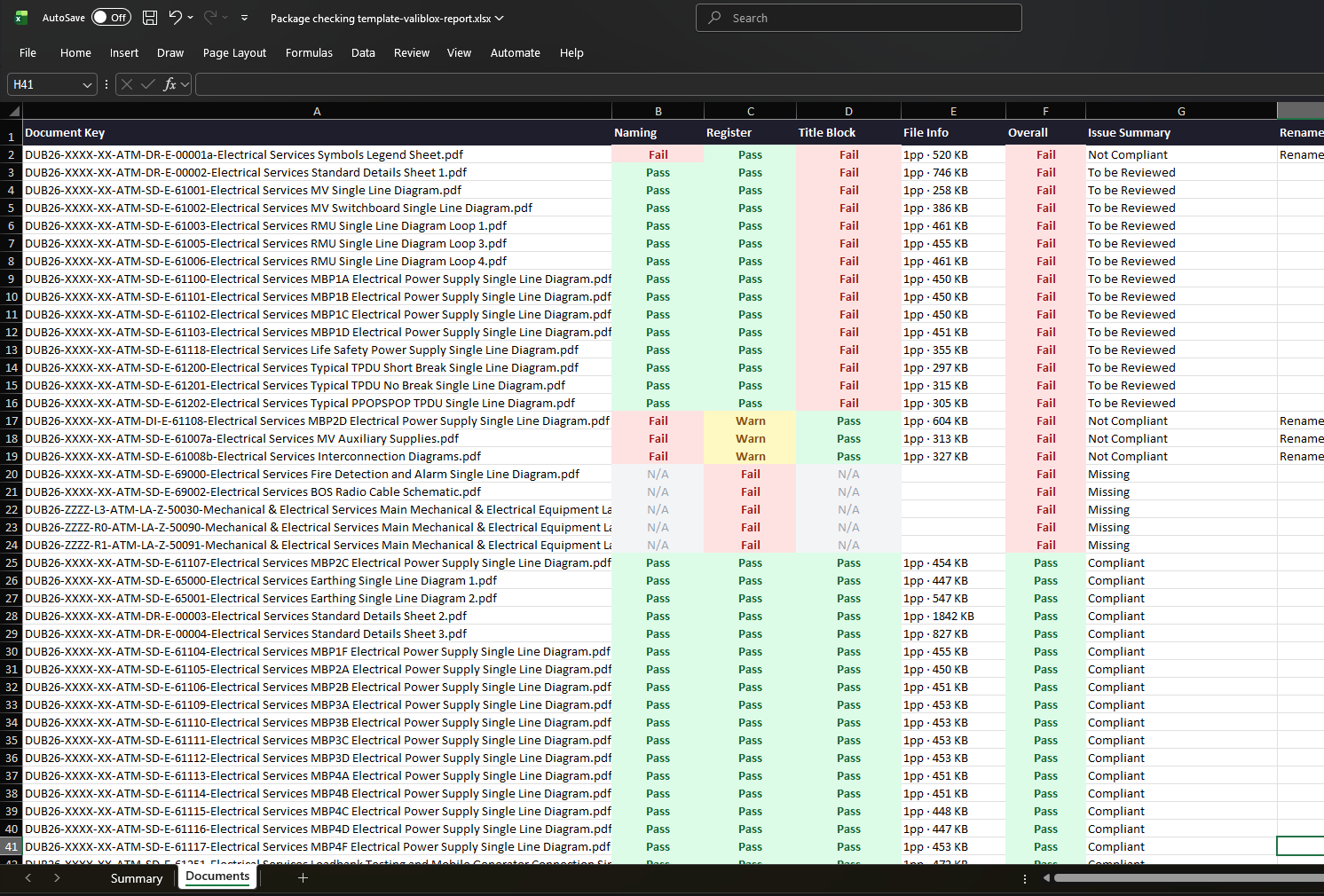
Task: Open the Data tab
Action: (x=363, y=53)
